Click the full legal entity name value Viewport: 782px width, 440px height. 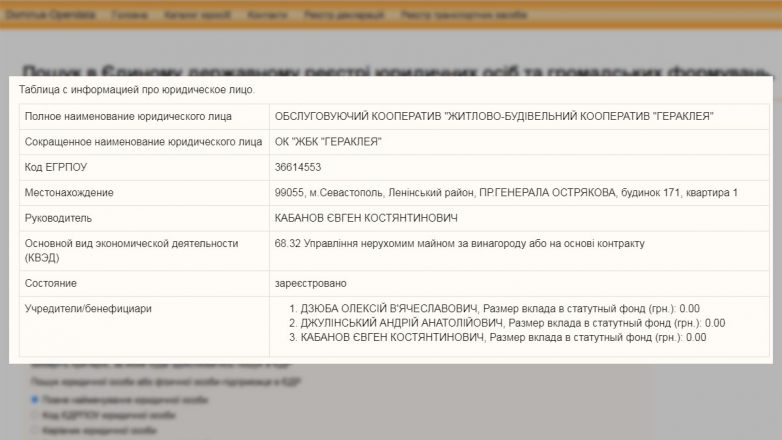tap(493, 117)
